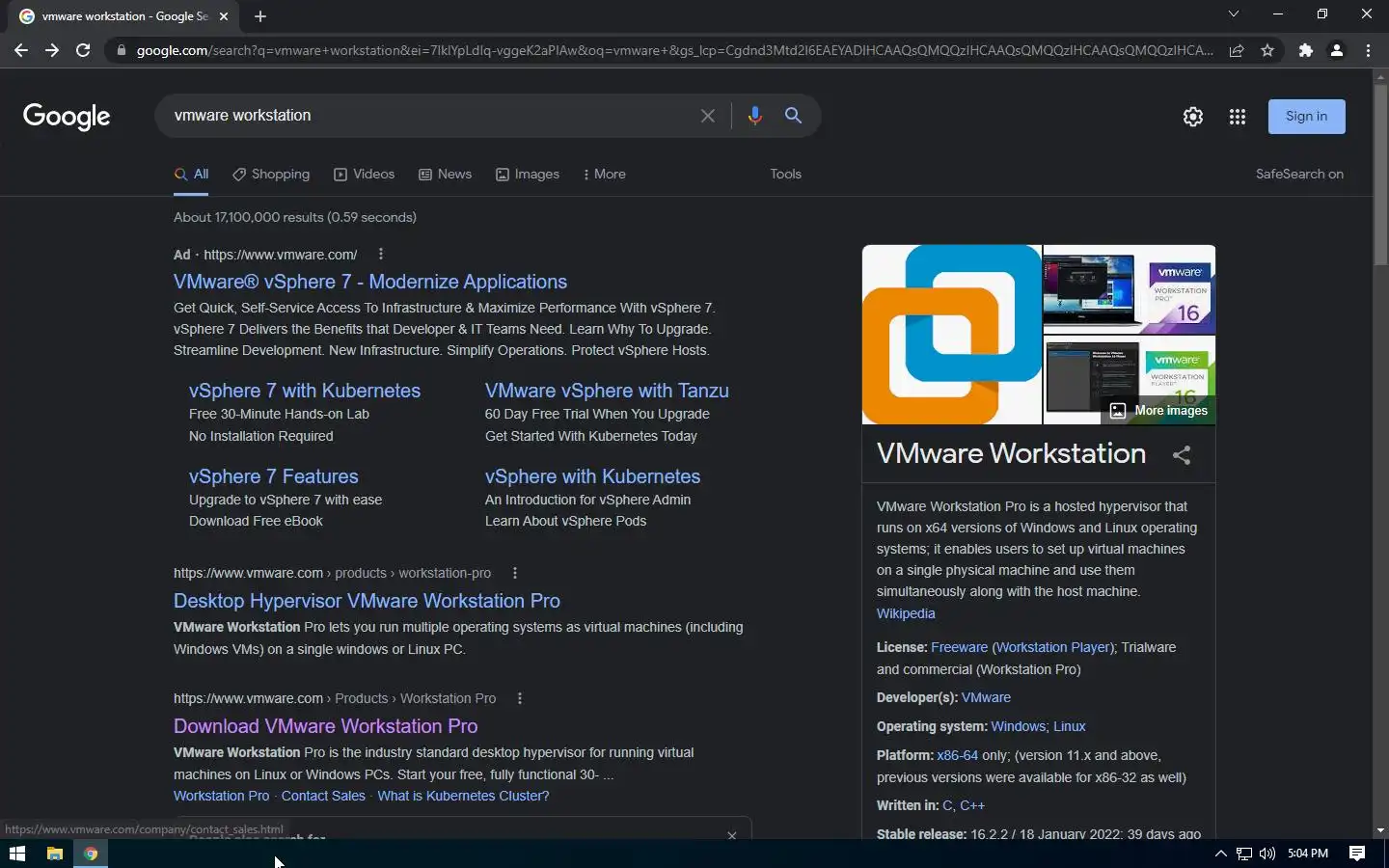Open SafeSearch on settings
The height and width of the screenshot is (868, 1389).
point(1299,175)
